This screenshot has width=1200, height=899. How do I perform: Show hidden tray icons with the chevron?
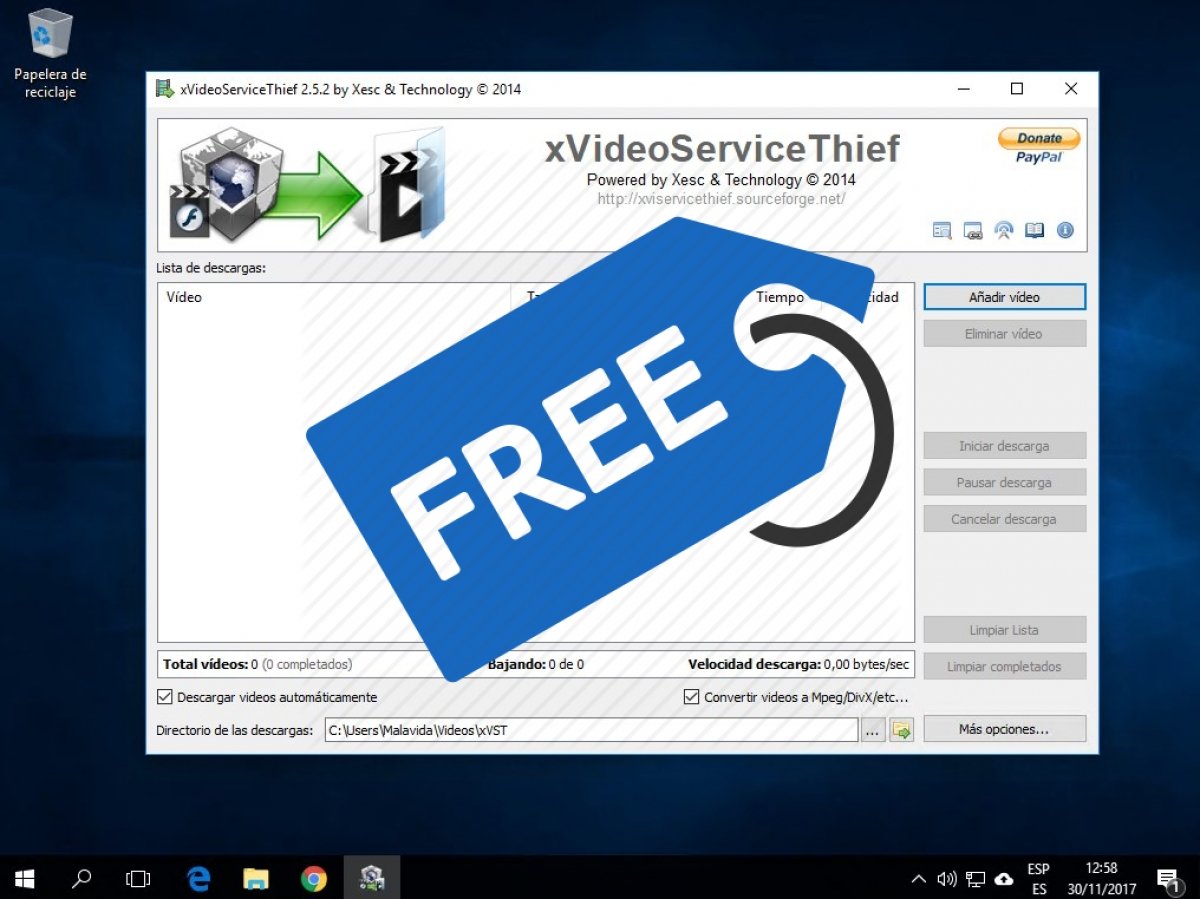(x=918, y=879)
